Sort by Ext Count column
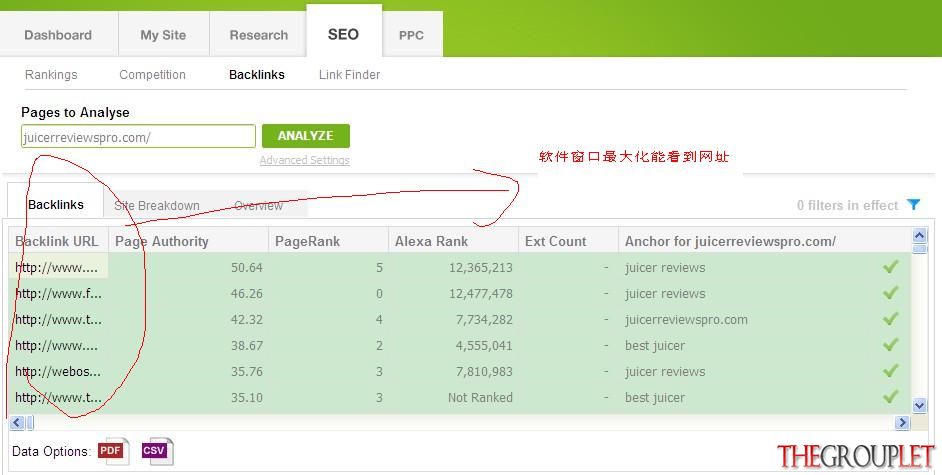Viewport: 942px width, 475px height. pos(568,241)
